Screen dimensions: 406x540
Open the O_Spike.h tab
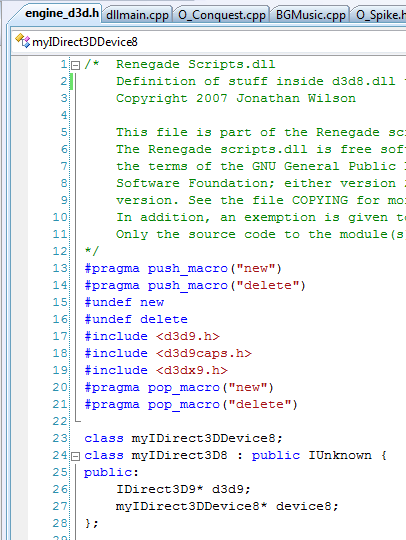(379, 15)
